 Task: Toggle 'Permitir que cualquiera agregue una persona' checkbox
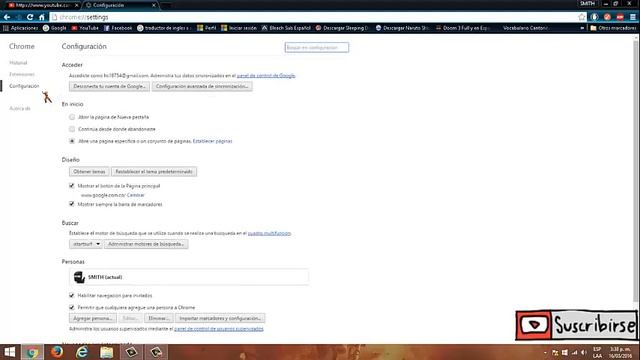[72, 307]
